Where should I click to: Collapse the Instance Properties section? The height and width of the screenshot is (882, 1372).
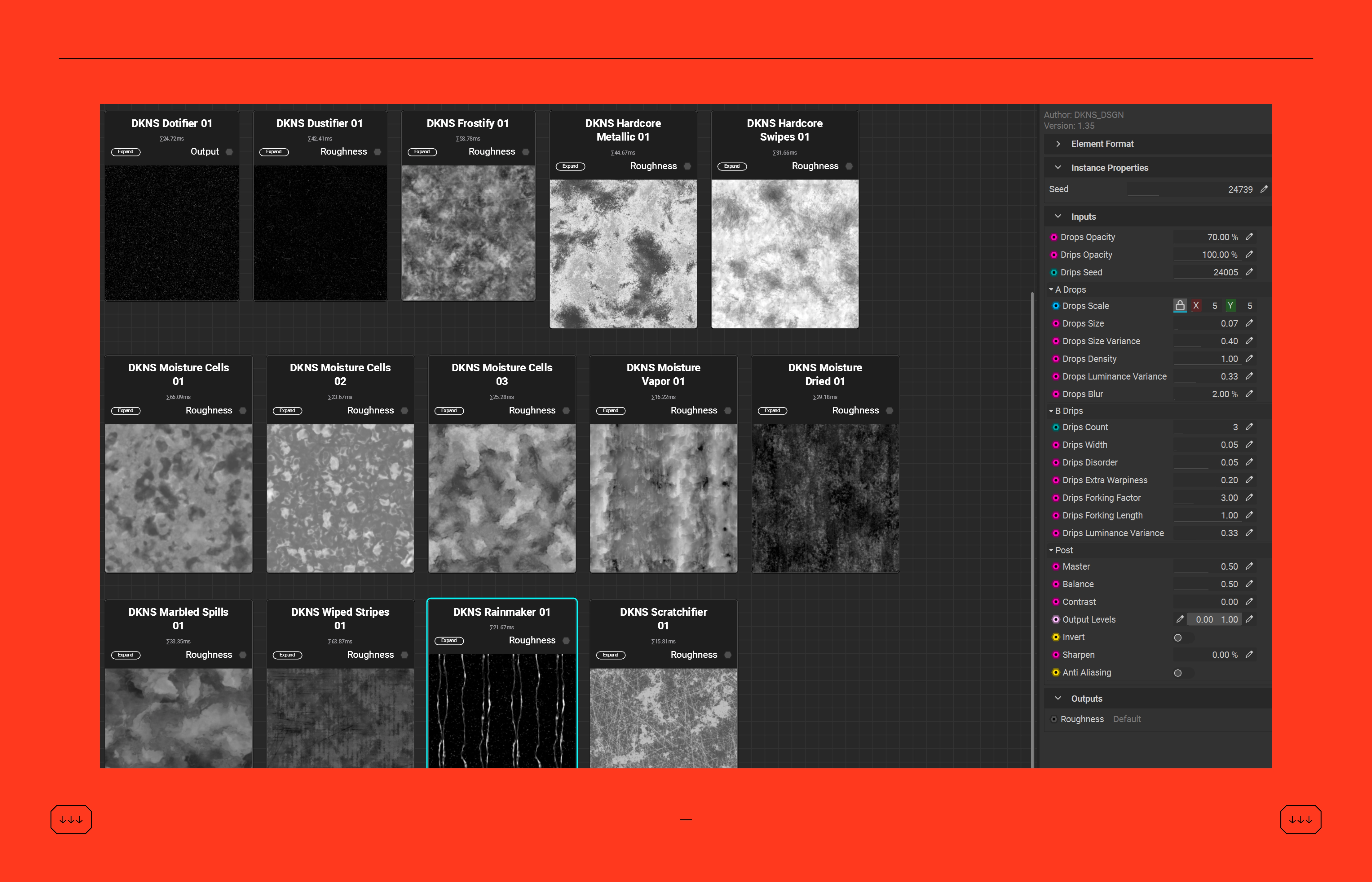pyautogui.click(x=1058, y=168)
